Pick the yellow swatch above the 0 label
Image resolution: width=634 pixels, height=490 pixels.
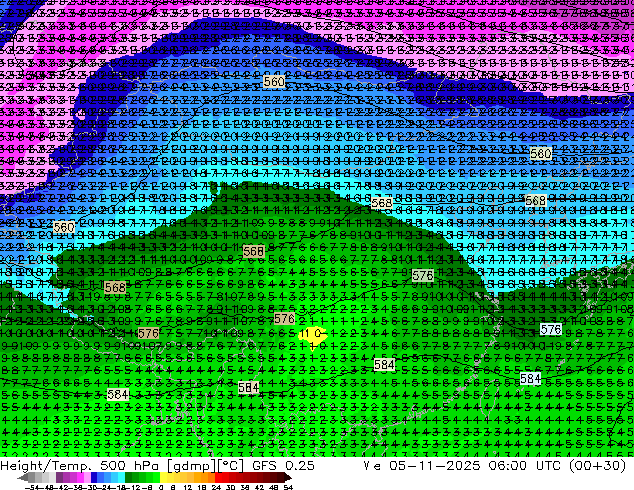point(163,478)
